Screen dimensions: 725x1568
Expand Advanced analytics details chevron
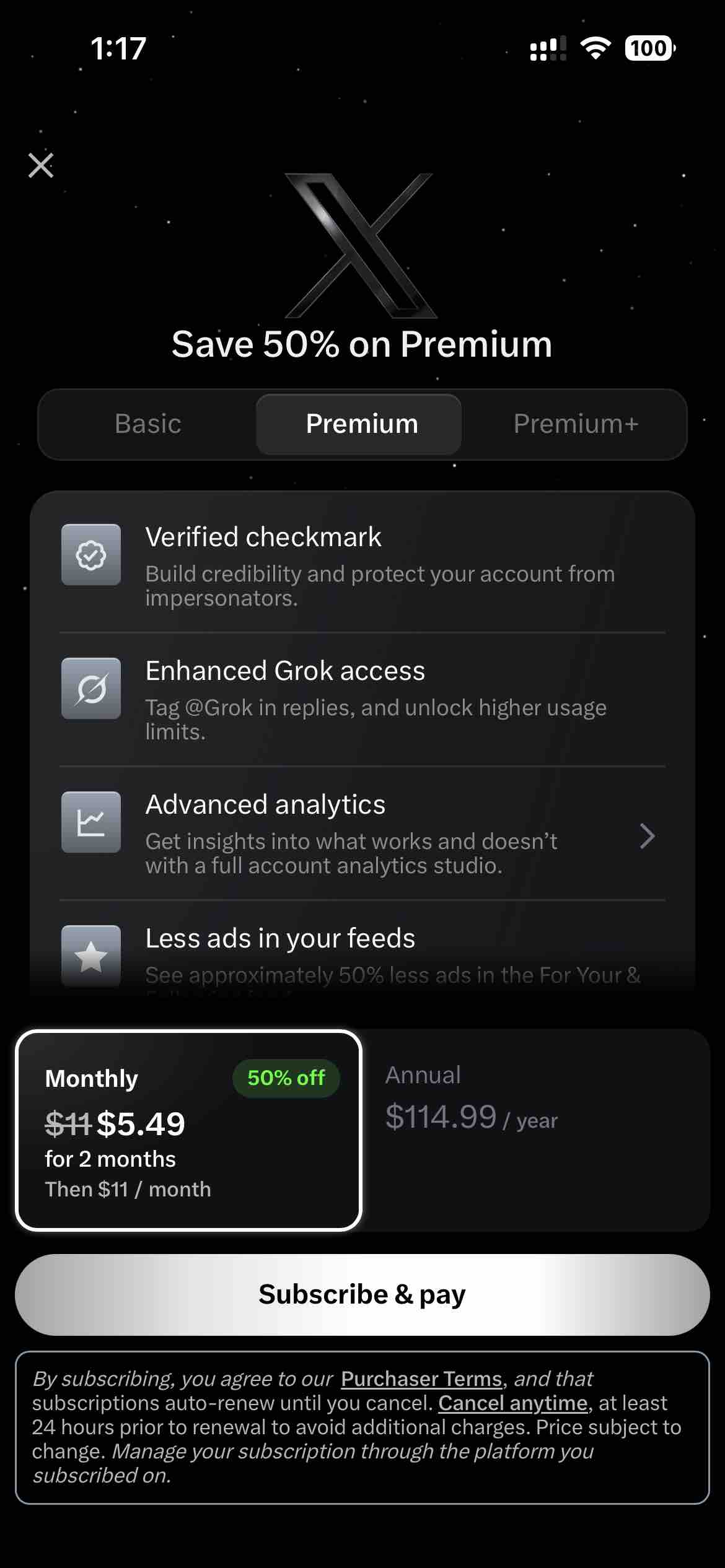coord(647,836)
